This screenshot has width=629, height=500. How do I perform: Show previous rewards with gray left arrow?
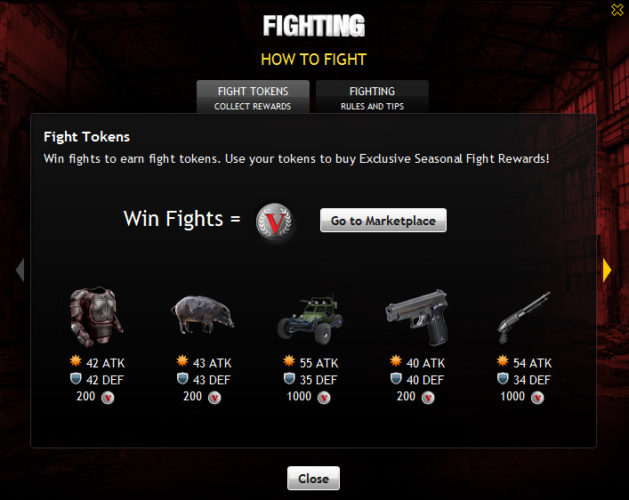coord(20,270)
